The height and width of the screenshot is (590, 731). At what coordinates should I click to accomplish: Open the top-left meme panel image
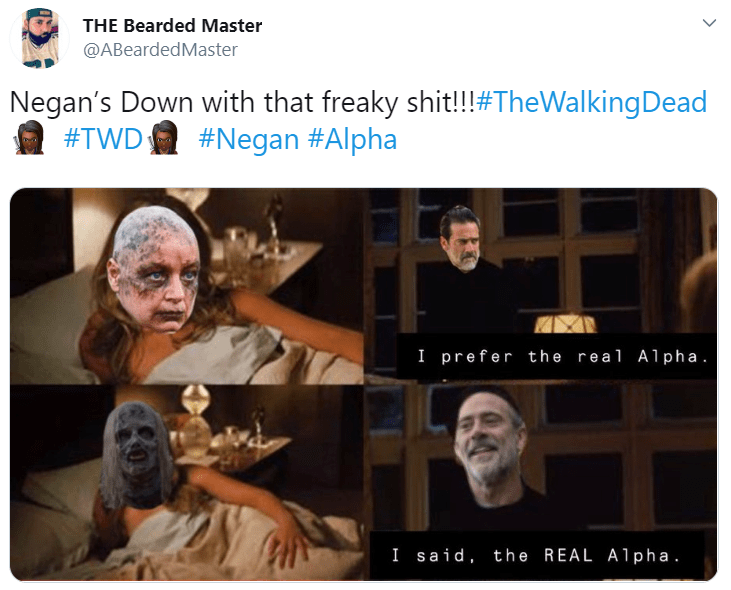point(187,286)
